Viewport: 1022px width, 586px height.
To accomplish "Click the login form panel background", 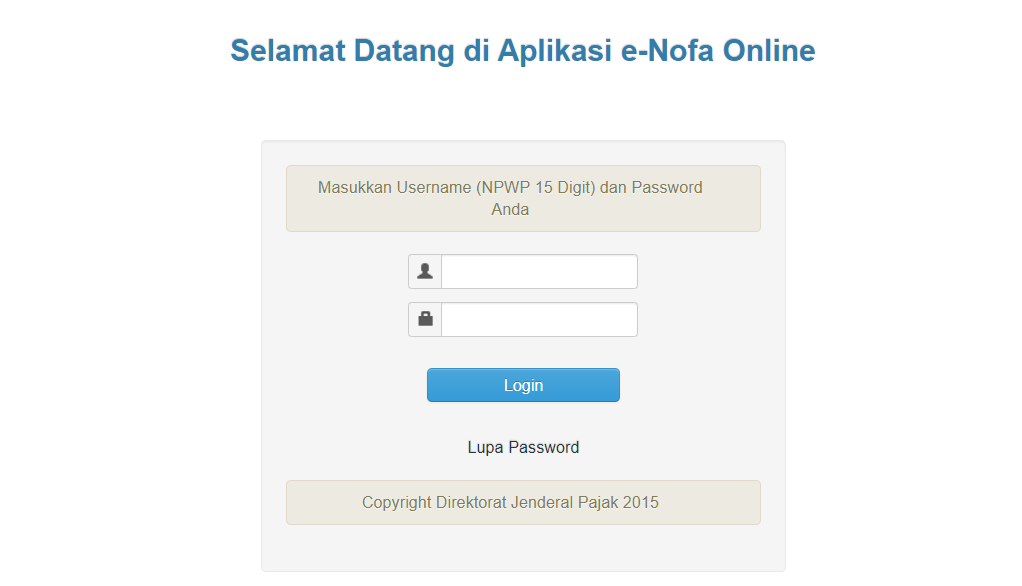I will tap(523, 550).
